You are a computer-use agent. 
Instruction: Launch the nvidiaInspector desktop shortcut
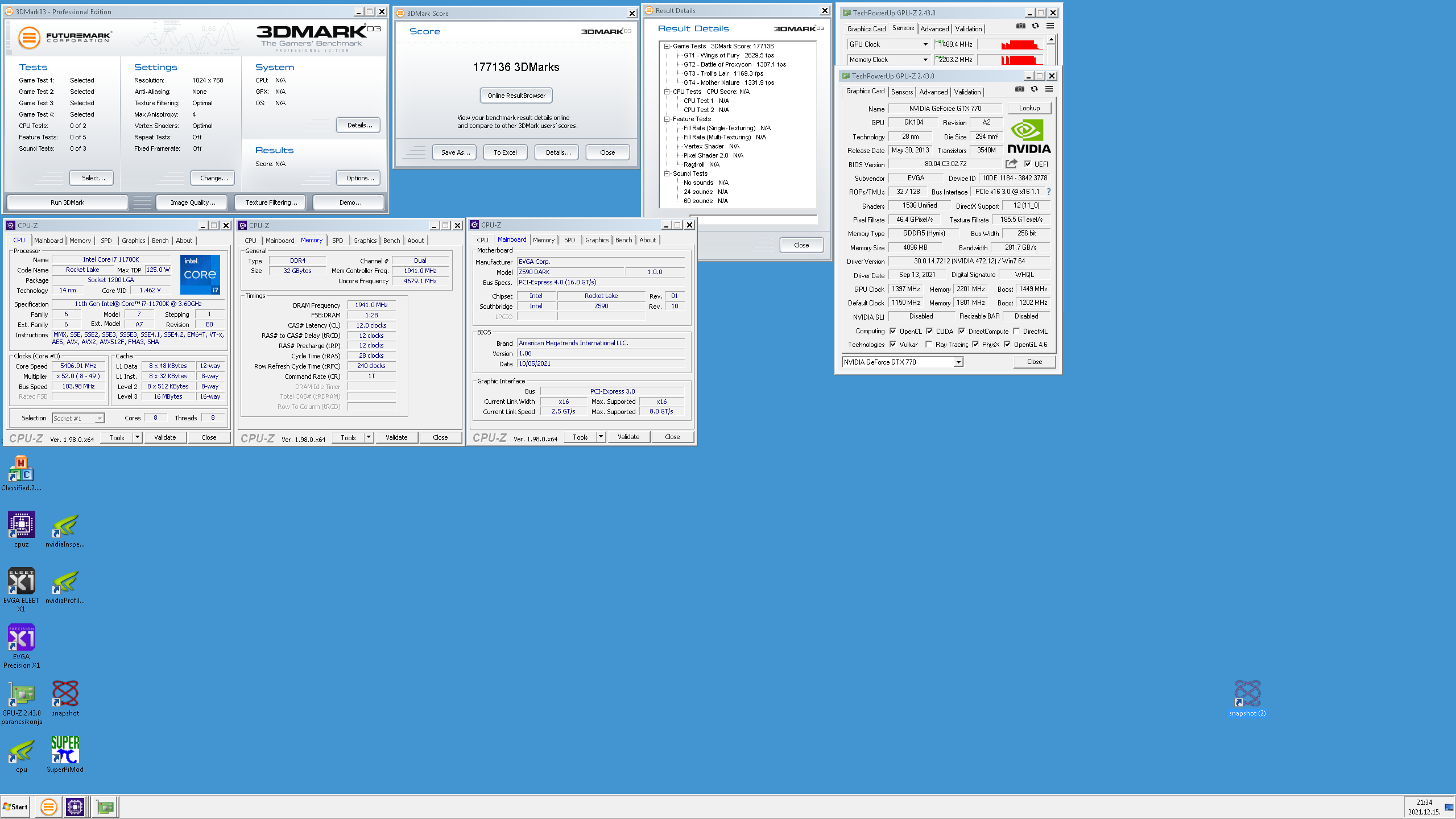point(65,530)
